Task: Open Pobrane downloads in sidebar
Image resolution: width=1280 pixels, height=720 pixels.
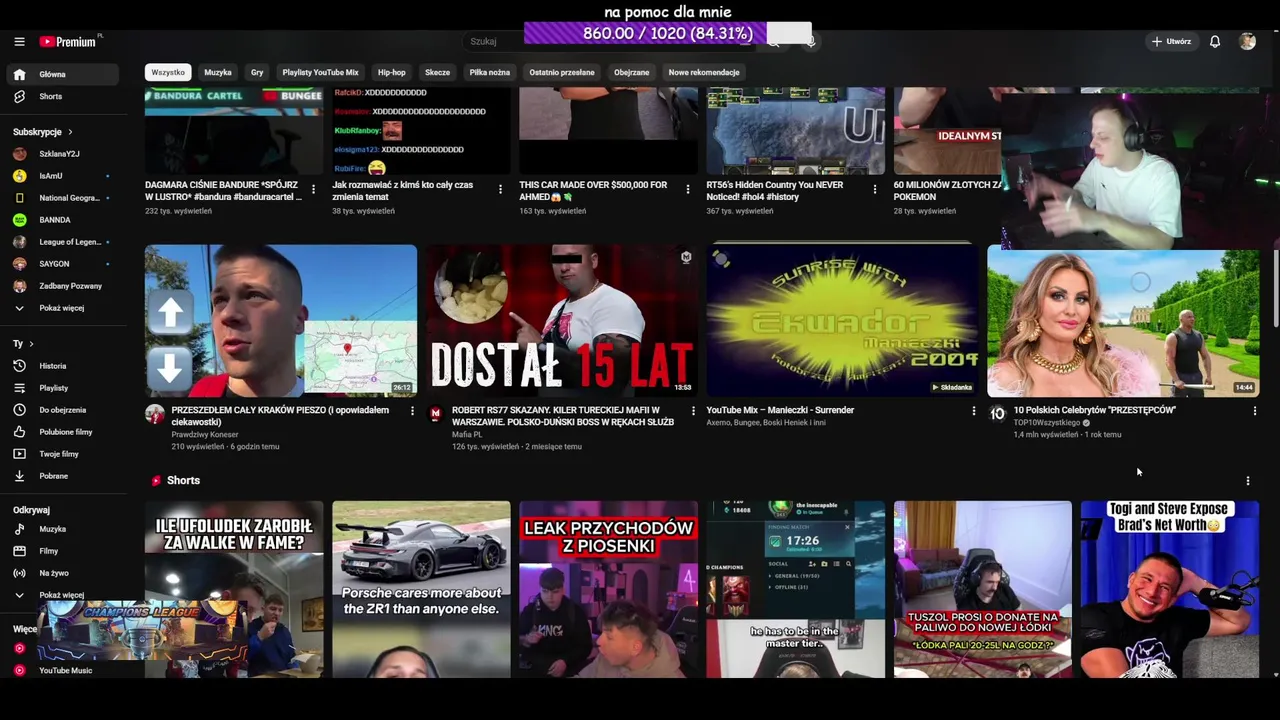Action: (63, 476)
